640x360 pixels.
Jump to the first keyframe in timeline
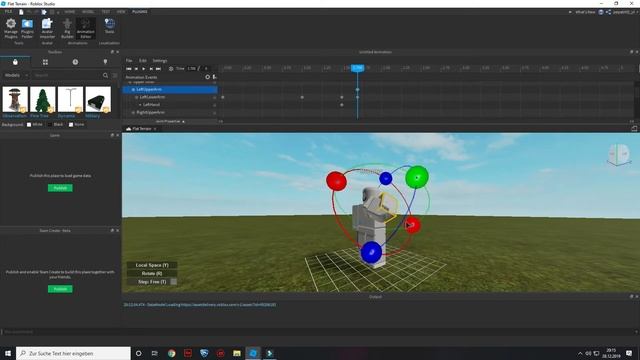tap(129, 69)
